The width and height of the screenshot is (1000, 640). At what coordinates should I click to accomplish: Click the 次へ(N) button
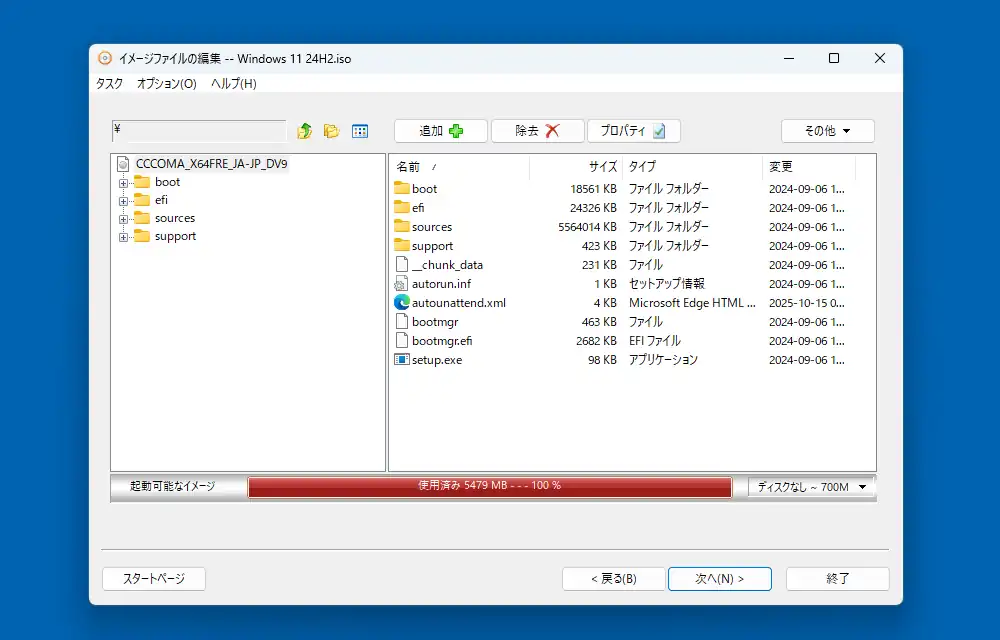tap(719, 579)
